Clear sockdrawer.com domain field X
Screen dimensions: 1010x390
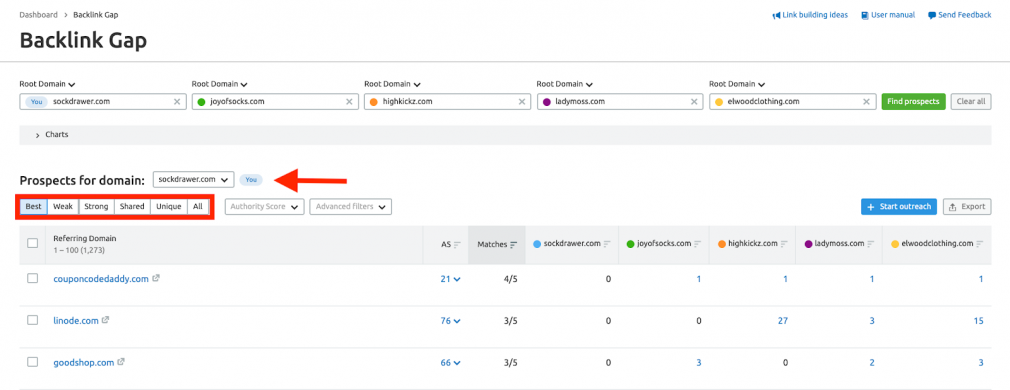(176, 102)
